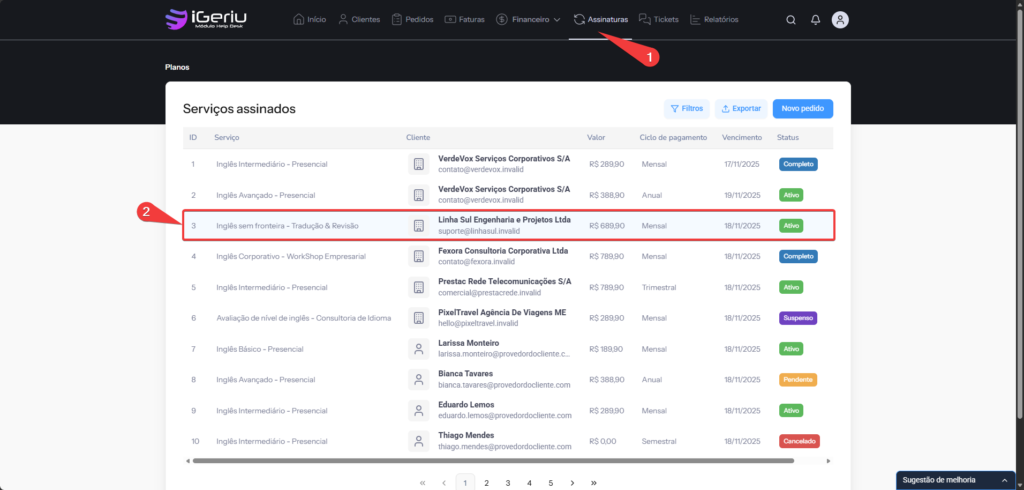This screenshot has height=490, width=1024.
Task: Open the Tickets menu item
Action: coord(658,19)
